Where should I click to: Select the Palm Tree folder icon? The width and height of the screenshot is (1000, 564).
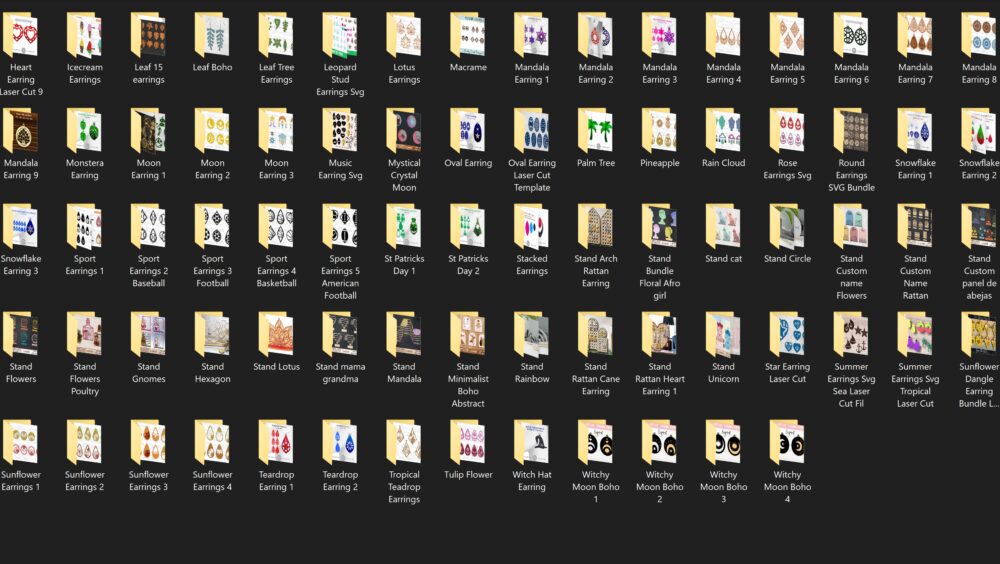[596, 131]
